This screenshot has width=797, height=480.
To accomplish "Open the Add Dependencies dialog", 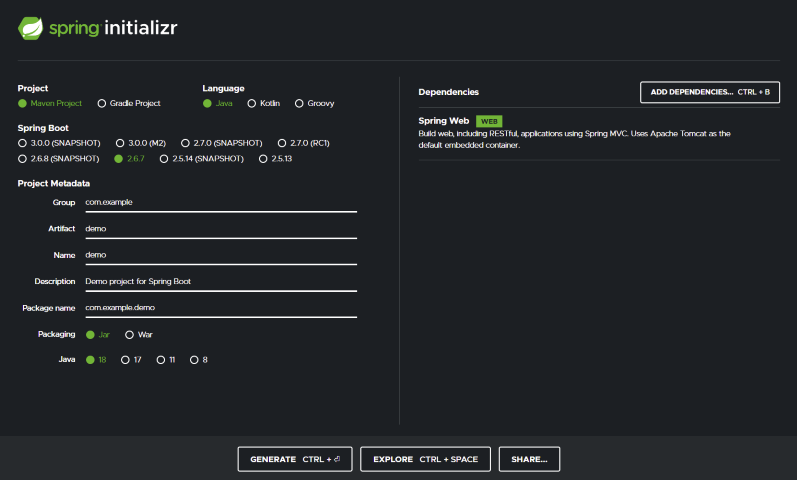I will [x=709, y=92].
